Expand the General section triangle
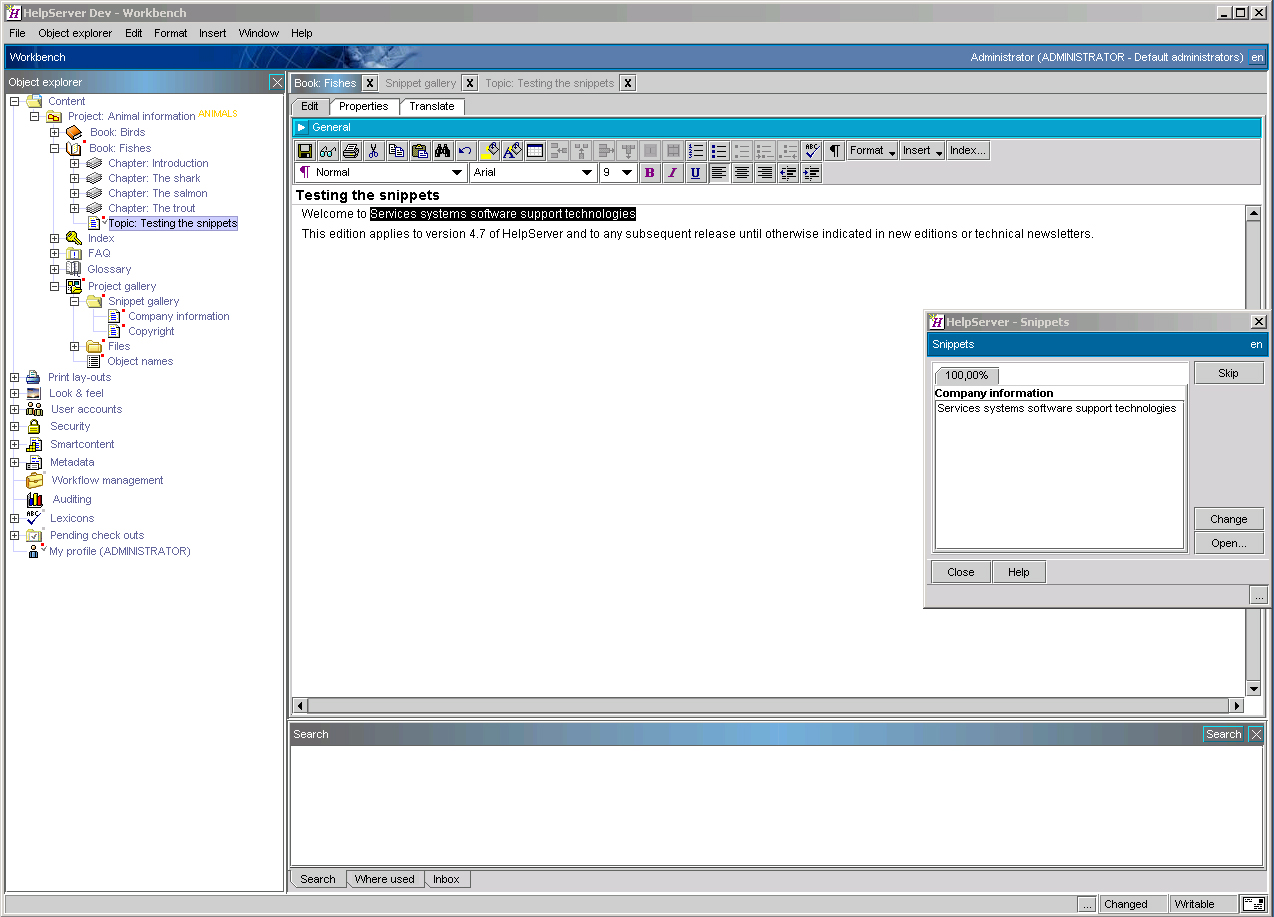This screenshot has height=917, width=1274. point(302,127)
